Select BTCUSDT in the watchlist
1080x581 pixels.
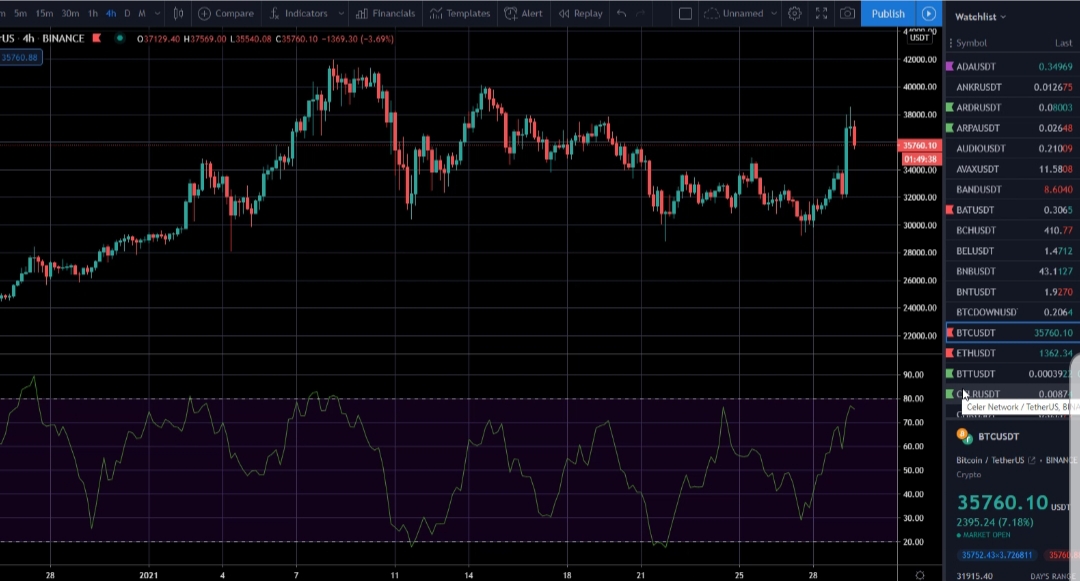point(1012,332)
